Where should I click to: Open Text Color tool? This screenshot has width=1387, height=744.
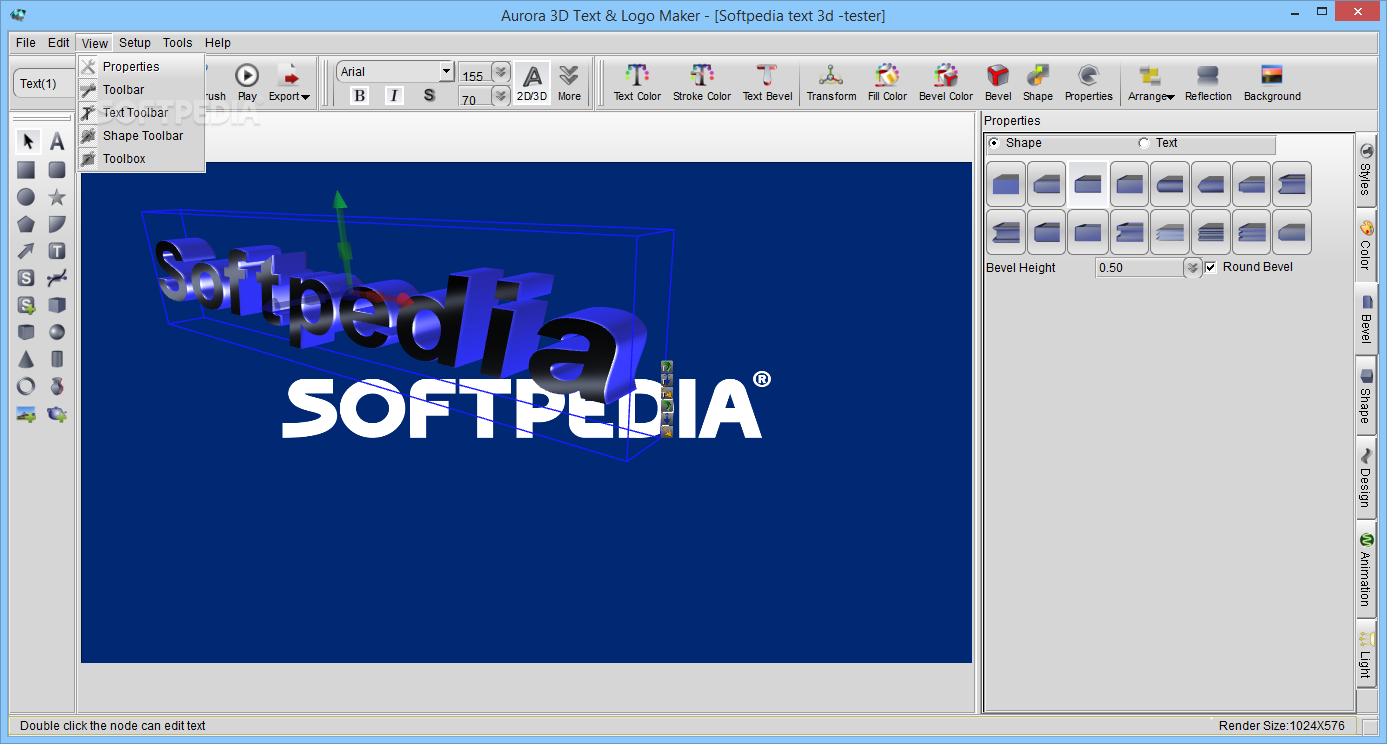pos(637,82)
